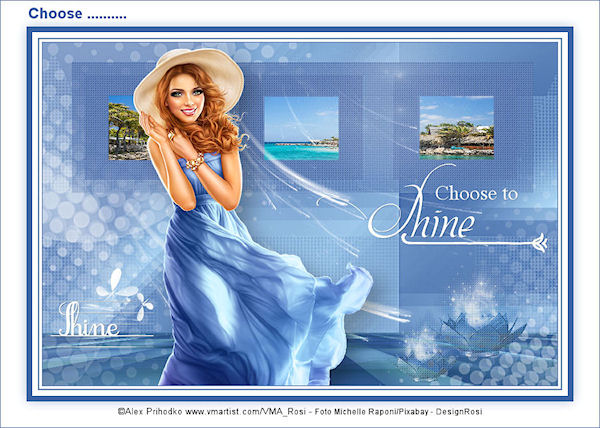
Task: Click the copyright credit line below the image
Action: (x=300, y=412)
